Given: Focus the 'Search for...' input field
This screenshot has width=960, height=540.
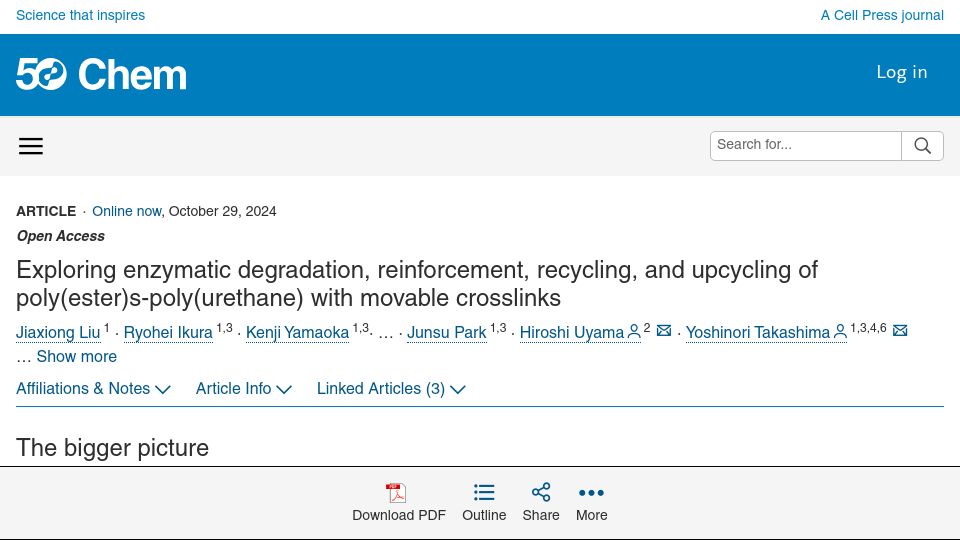Looking at the screenshot, I should [x=806, y=146].
